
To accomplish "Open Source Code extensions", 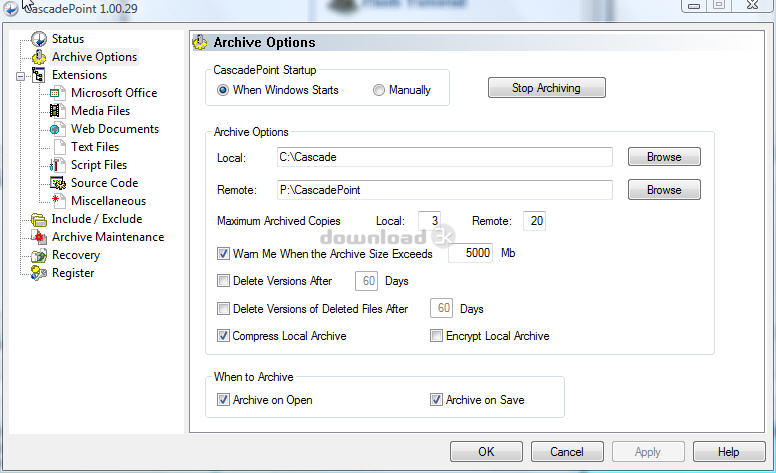I will click(104, 183).
